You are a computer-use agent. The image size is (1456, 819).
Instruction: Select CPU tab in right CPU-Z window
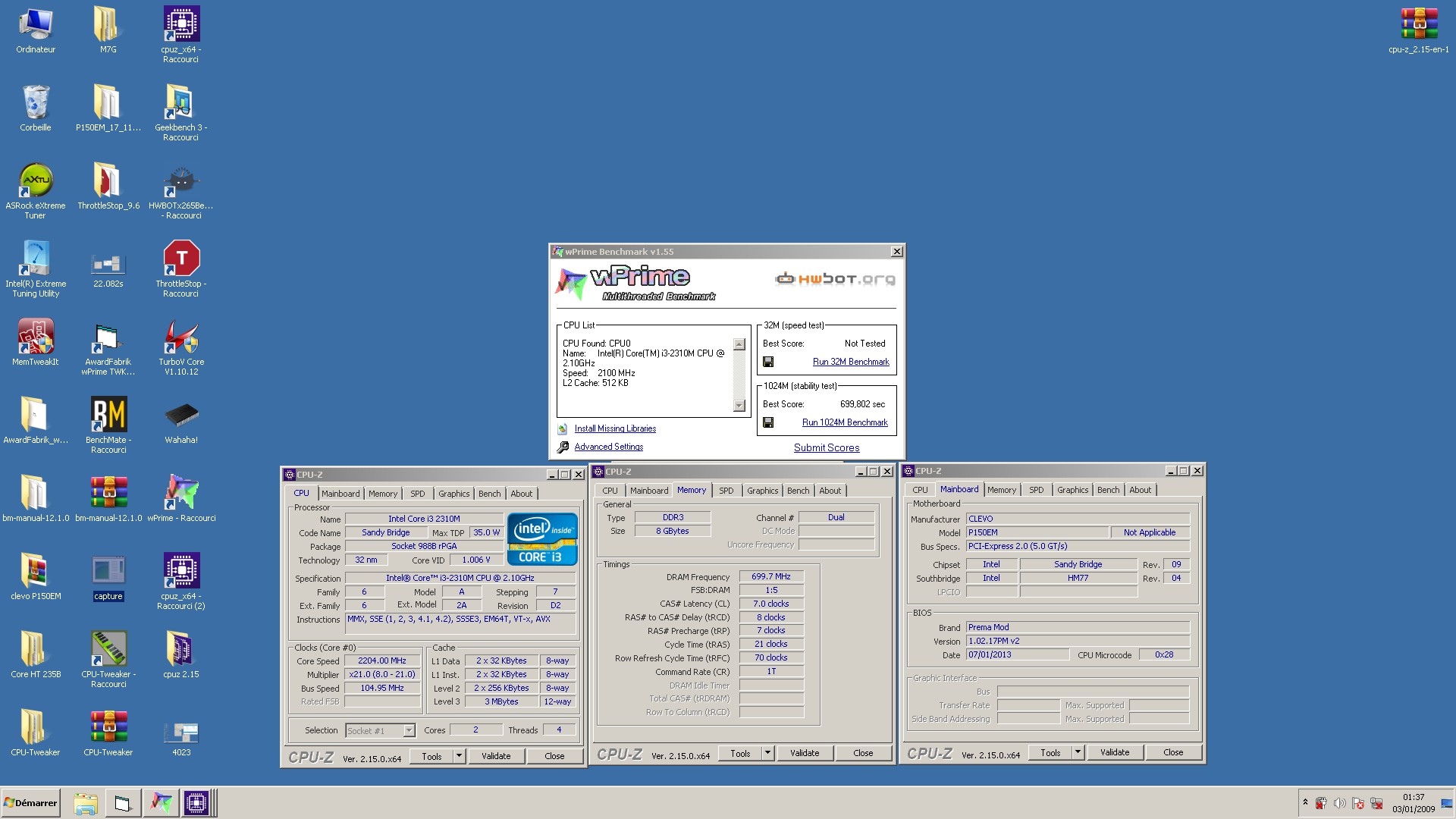pos(920,490)
